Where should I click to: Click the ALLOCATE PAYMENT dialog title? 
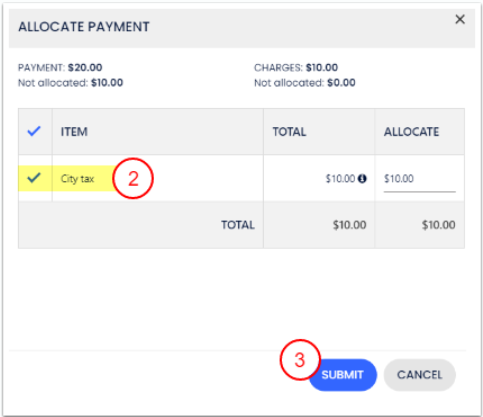pyautogui.click(x=84, y=27)
